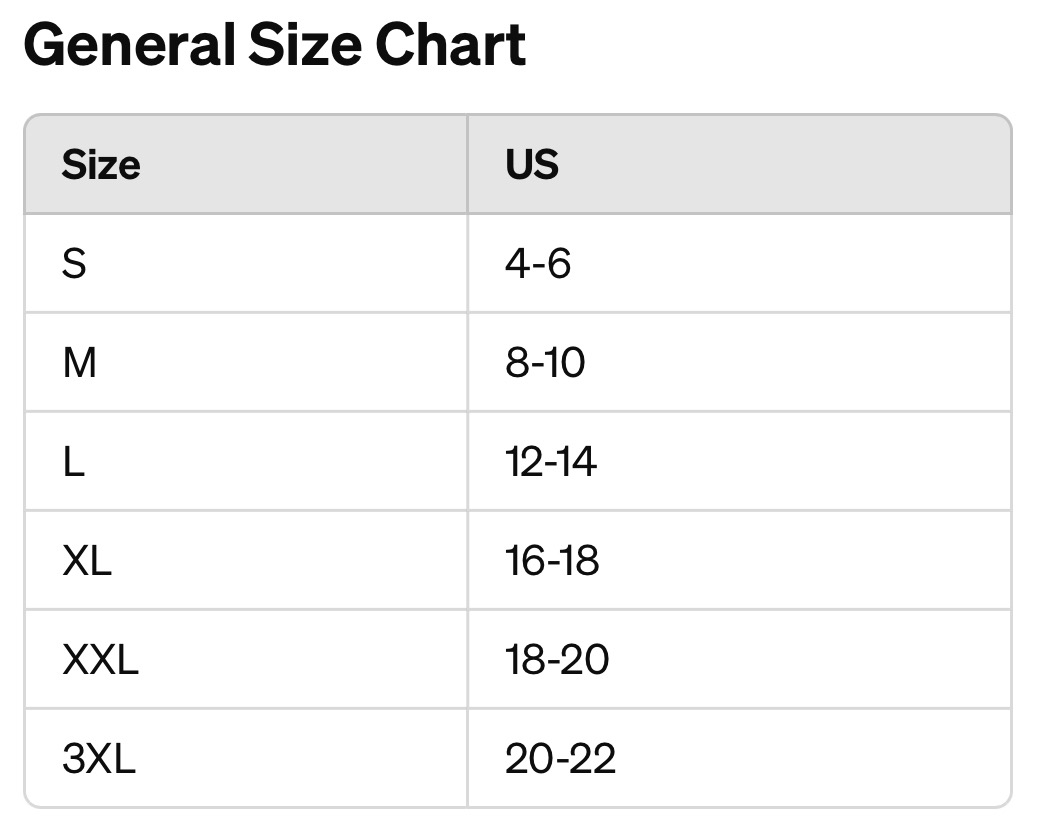Click the 18-20 US size value
Screen dimensions: 1049x831
(x=557, y=660)
